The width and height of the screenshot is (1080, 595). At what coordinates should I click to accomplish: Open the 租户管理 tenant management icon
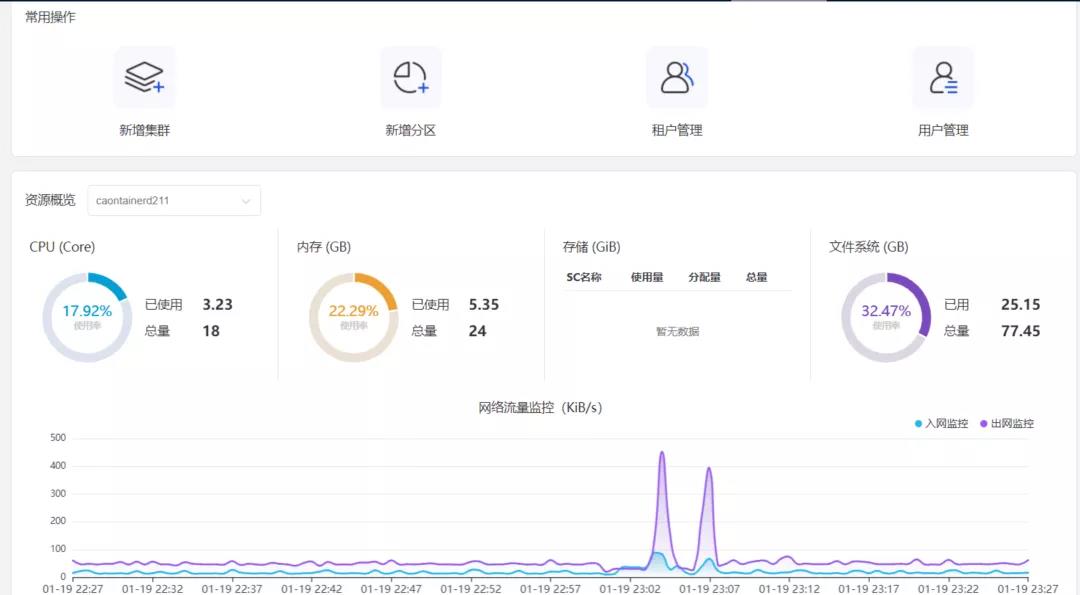coord(677,77)
